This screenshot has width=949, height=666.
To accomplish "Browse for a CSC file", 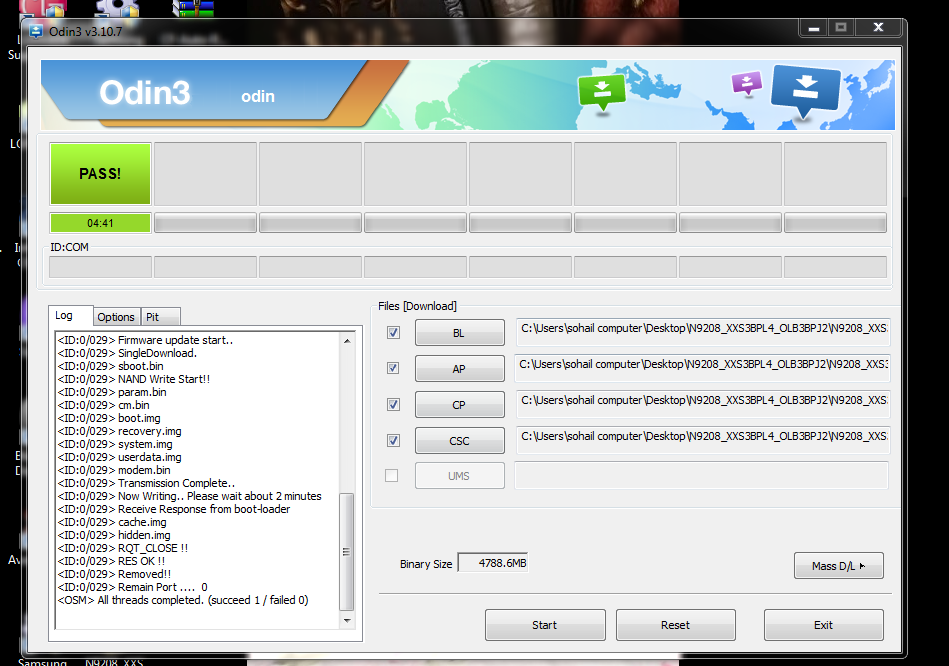I will pos(459,441).
